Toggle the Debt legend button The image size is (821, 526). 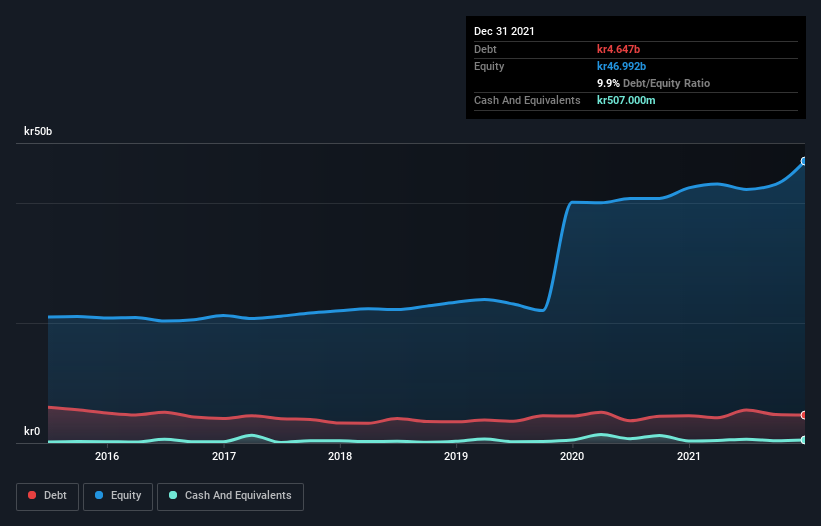[47, 496]
